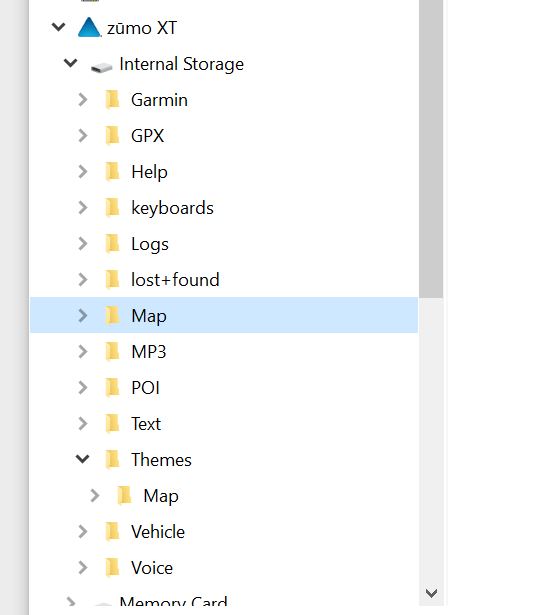The image size is (539, 615).
Task: Select the MP3 folder
Action: coord(149,352)
